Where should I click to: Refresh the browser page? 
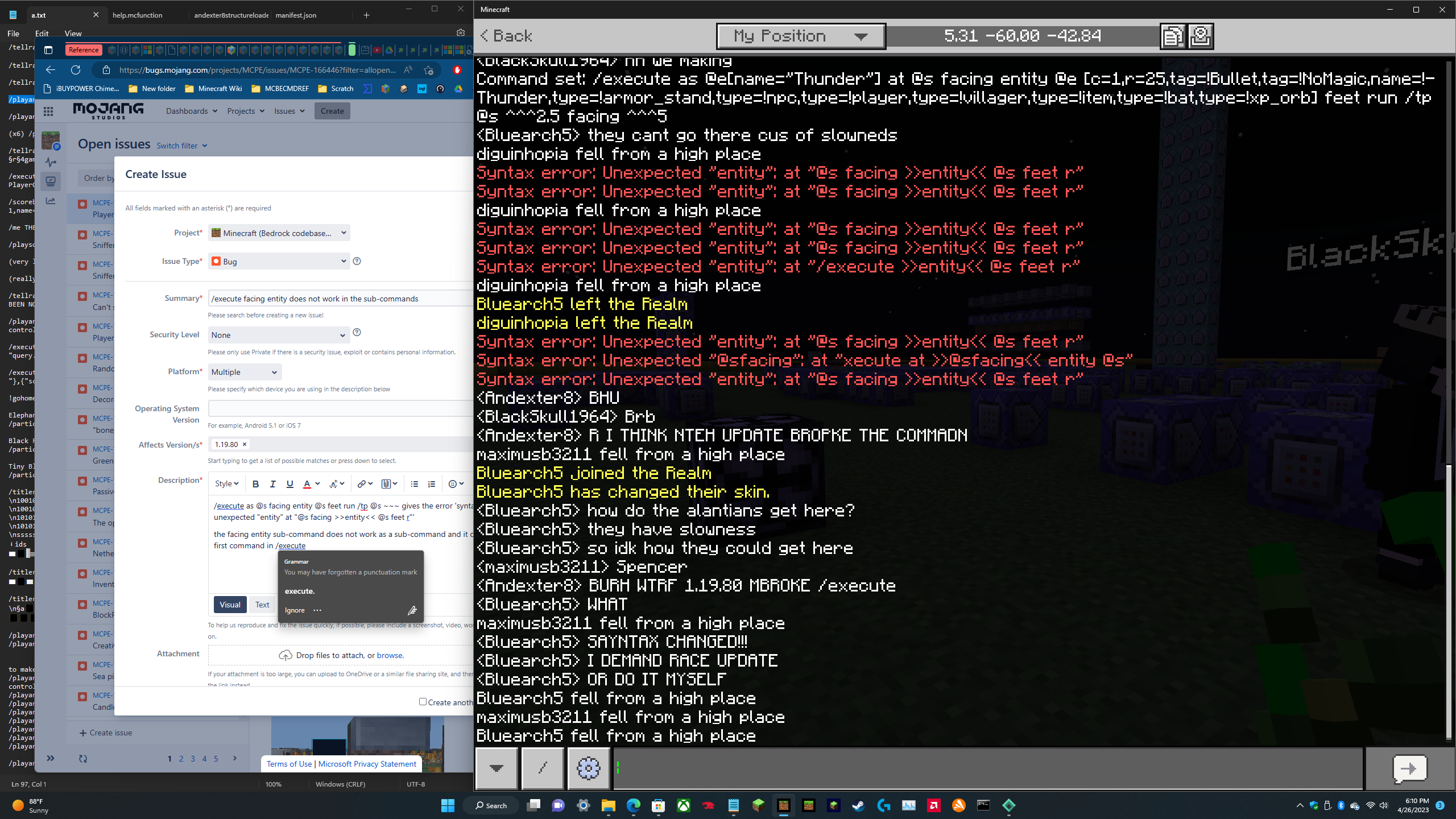click(76, 70)
